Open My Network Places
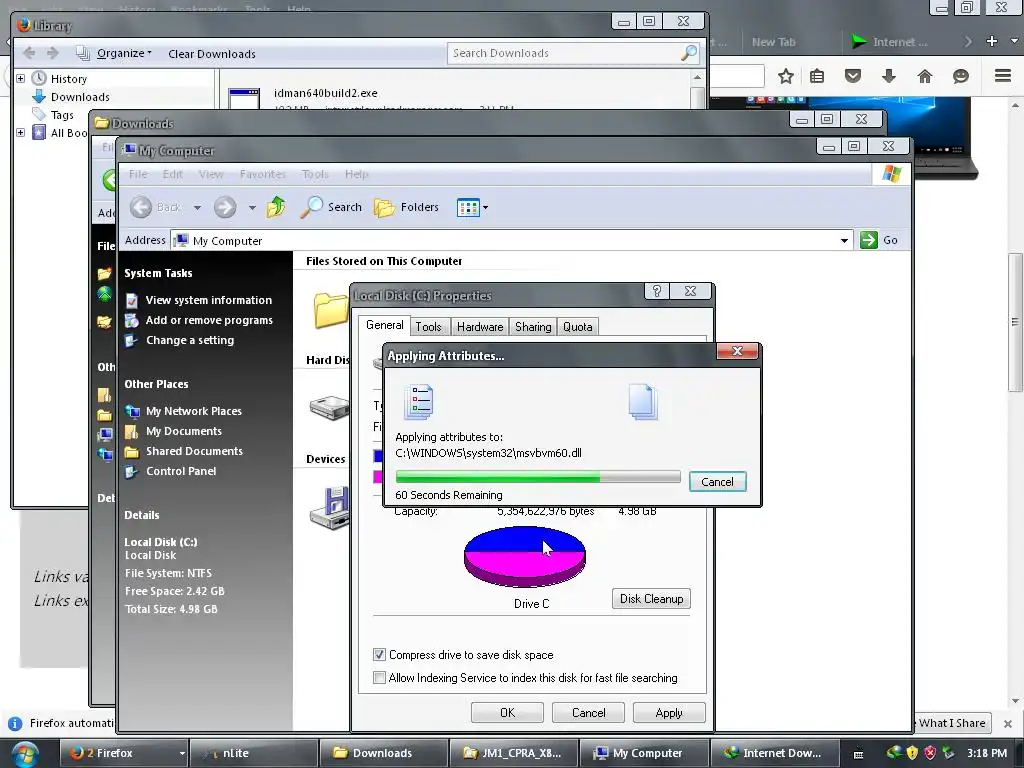The height and width of the screenshot is (768, 1024). [193, 411]
